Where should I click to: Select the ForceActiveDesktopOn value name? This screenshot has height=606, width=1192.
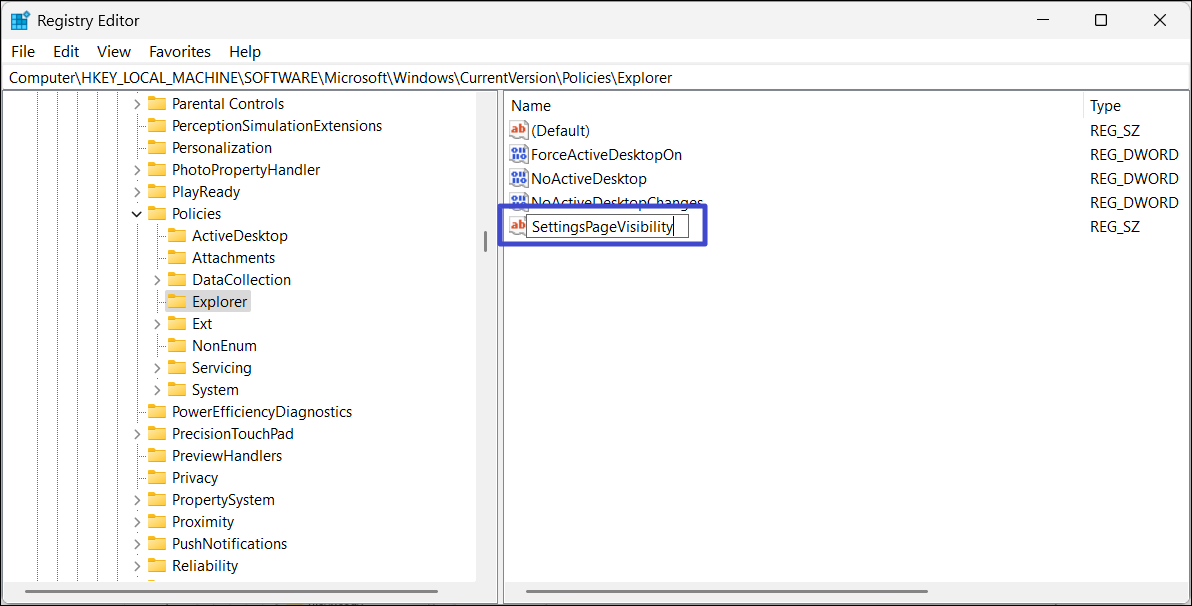pyautogui.click(x=607, y=155)
